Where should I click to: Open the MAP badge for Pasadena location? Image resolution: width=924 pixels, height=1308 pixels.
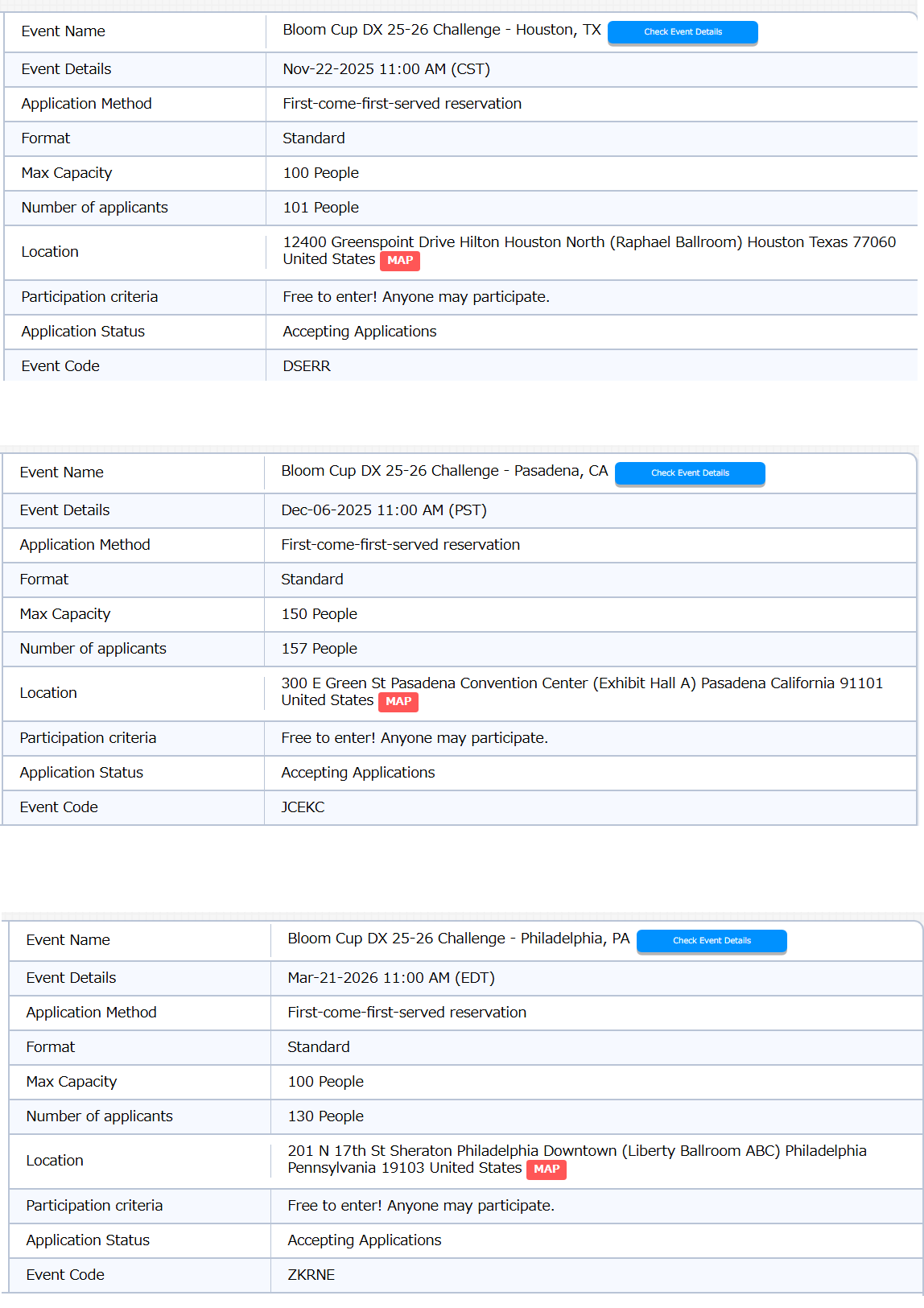click(x=398, y=701)
